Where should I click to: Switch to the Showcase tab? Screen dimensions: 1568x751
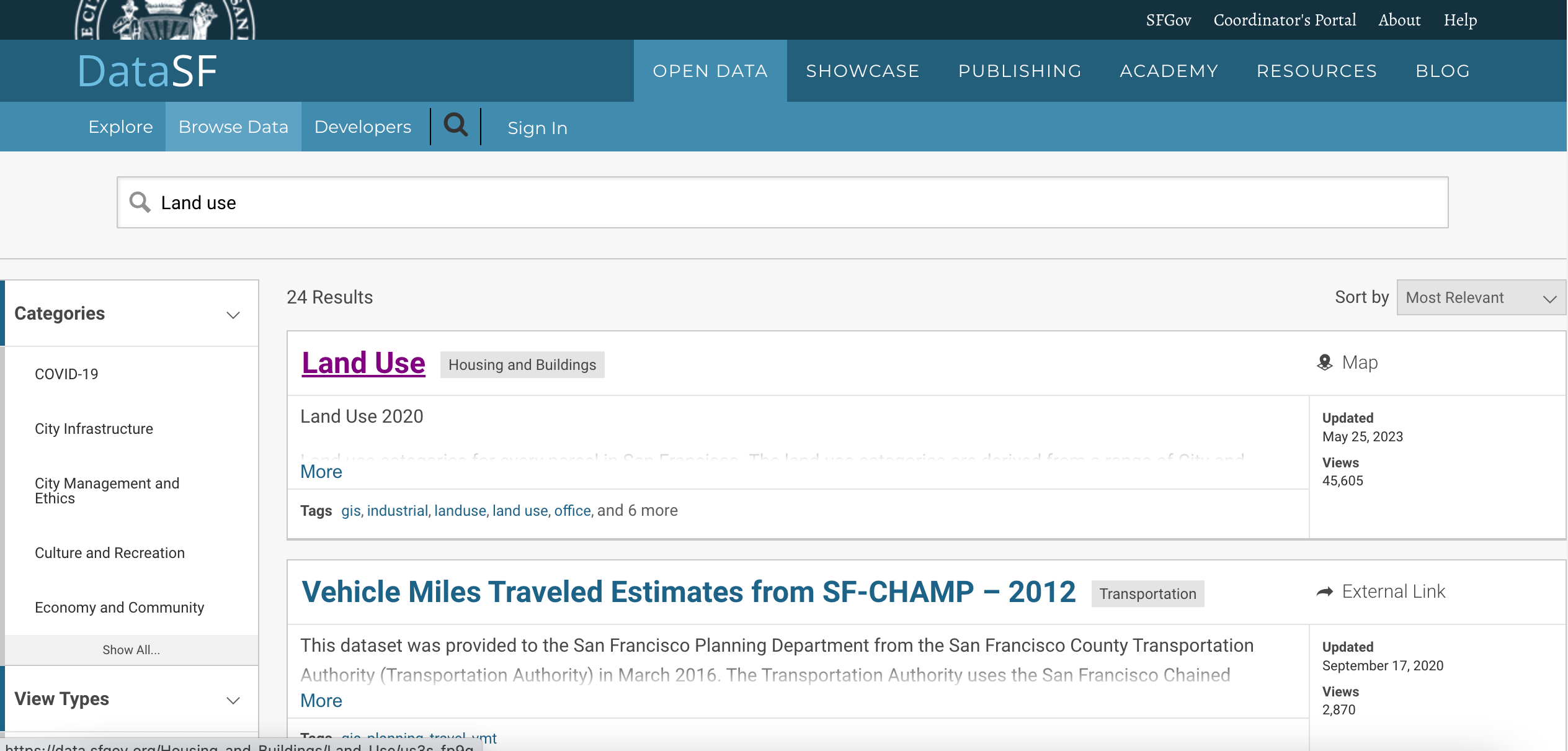pos(862,71)
